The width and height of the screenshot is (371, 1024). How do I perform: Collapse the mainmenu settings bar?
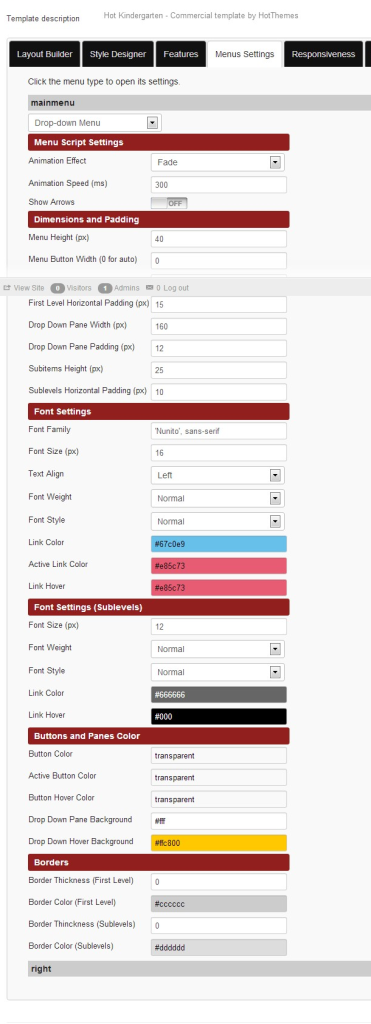point(199,103)
